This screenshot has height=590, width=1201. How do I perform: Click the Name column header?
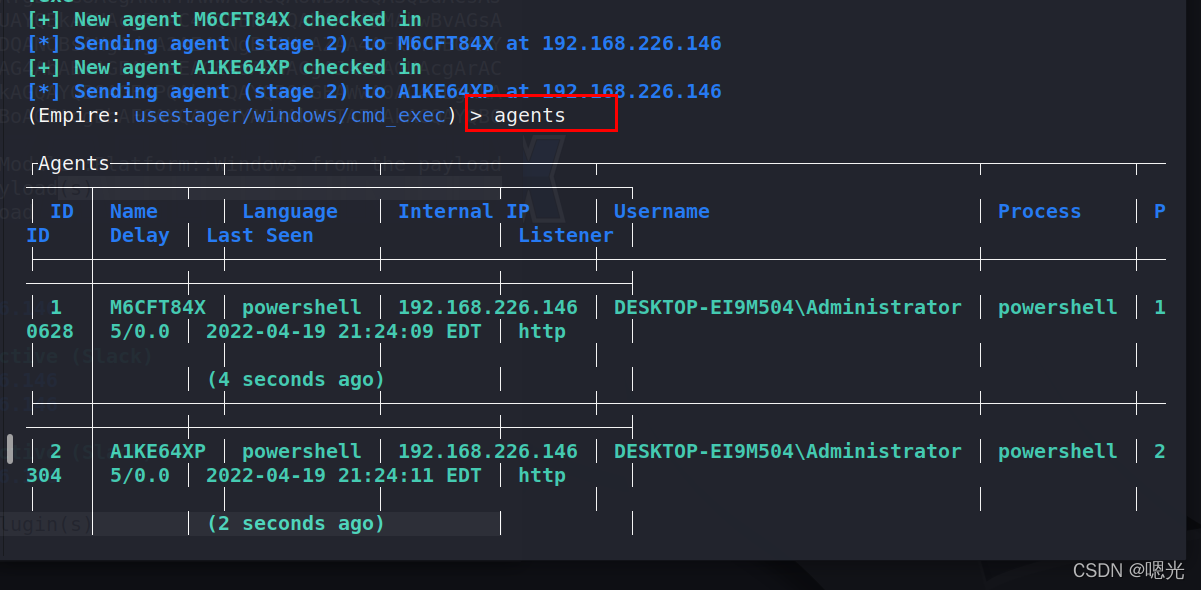point(133,211)
